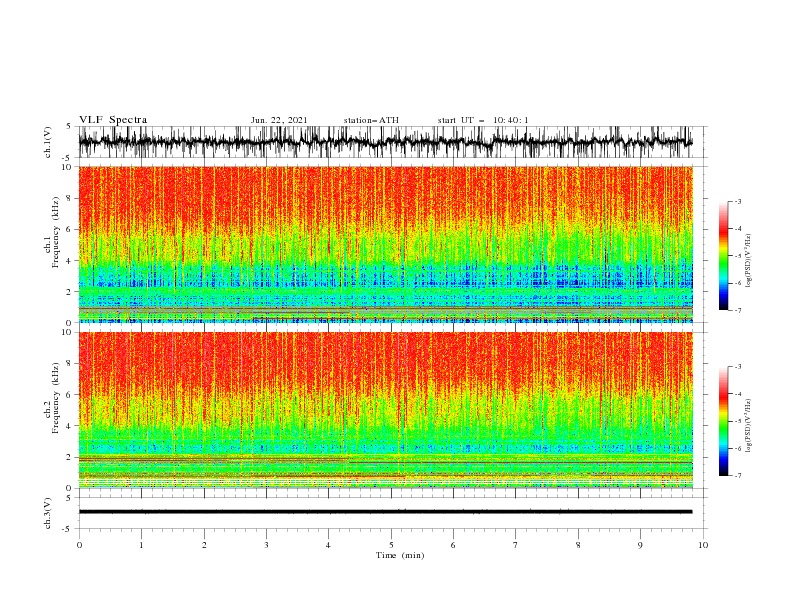Click the ch.3 flat voltage trace
This screenshot has height=612, width=792.
point(385,512)
